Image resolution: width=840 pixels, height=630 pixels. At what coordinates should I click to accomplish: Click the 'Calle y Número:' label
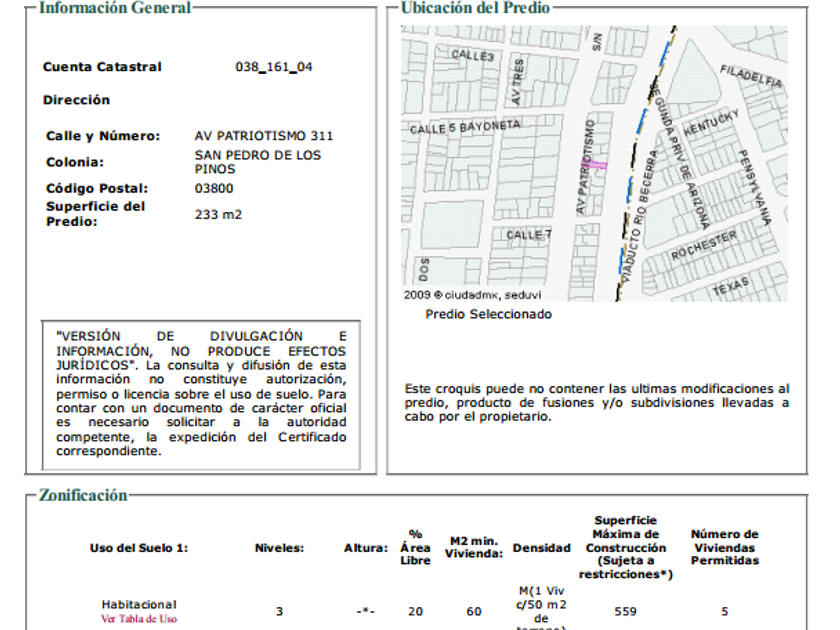[103, 136]
